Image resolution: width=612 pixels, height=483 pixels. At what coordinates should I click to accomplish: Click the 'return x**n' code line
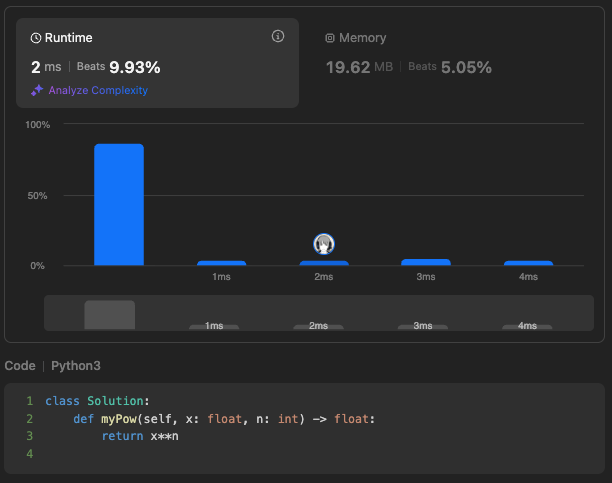tap(140, 436)
